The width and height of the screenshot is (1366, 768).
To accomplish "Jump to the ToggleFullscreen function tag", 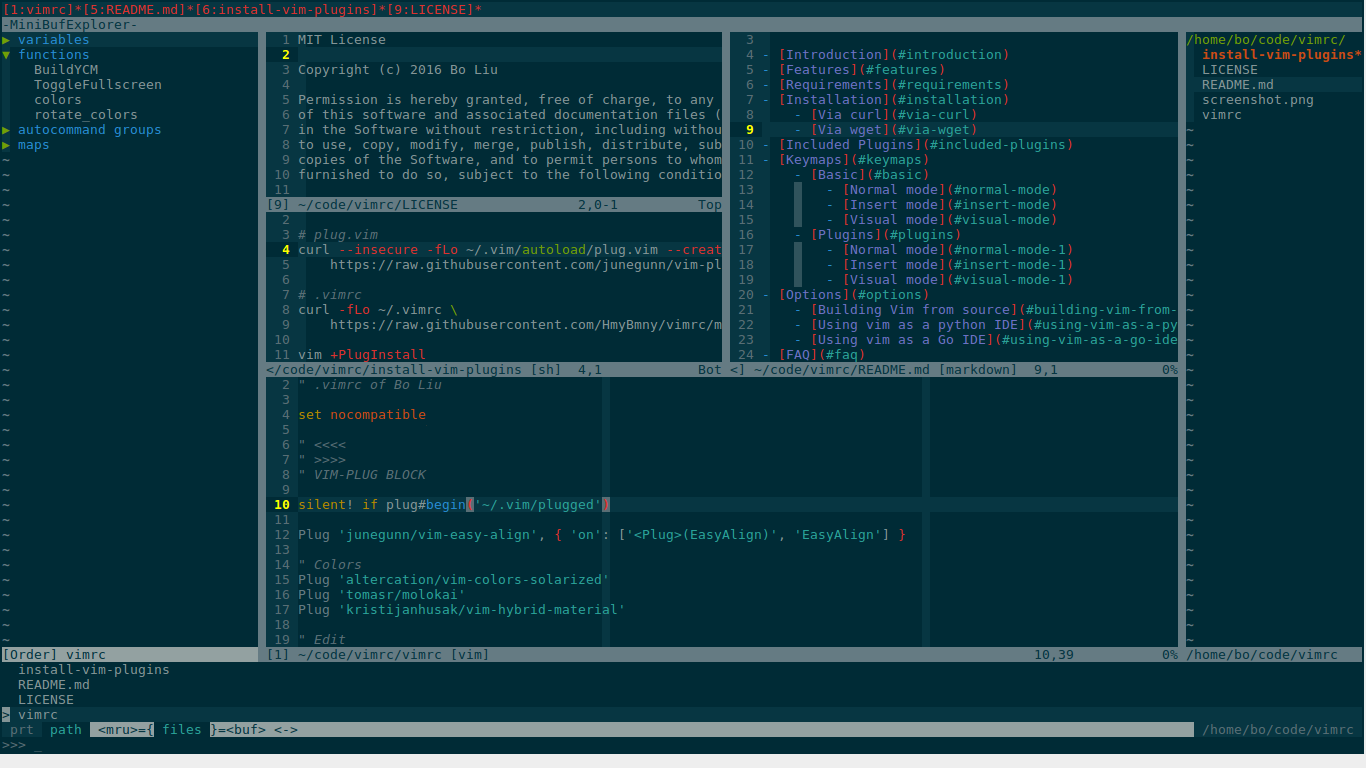I will (x=98, y=85).
